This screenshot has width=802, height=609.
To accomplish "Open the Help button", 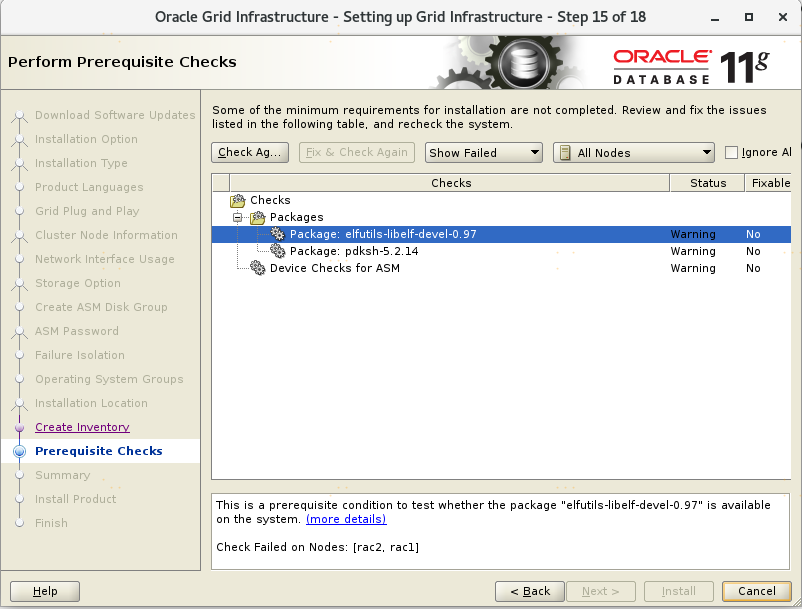I will coord(45,591).
